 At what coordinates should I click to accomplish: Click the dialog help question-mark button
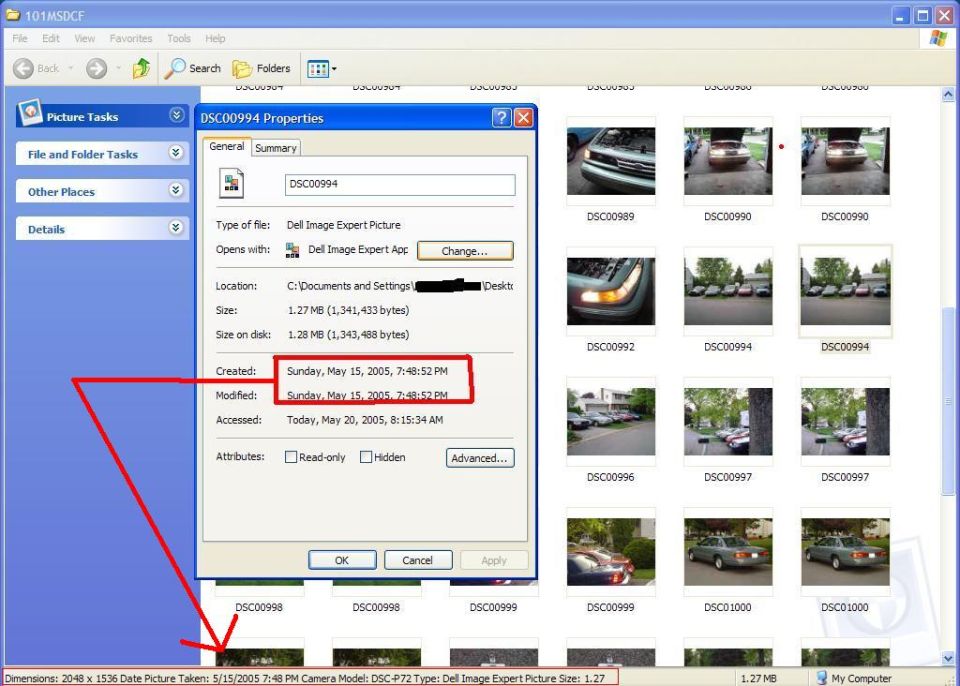(x=501, y=118)
